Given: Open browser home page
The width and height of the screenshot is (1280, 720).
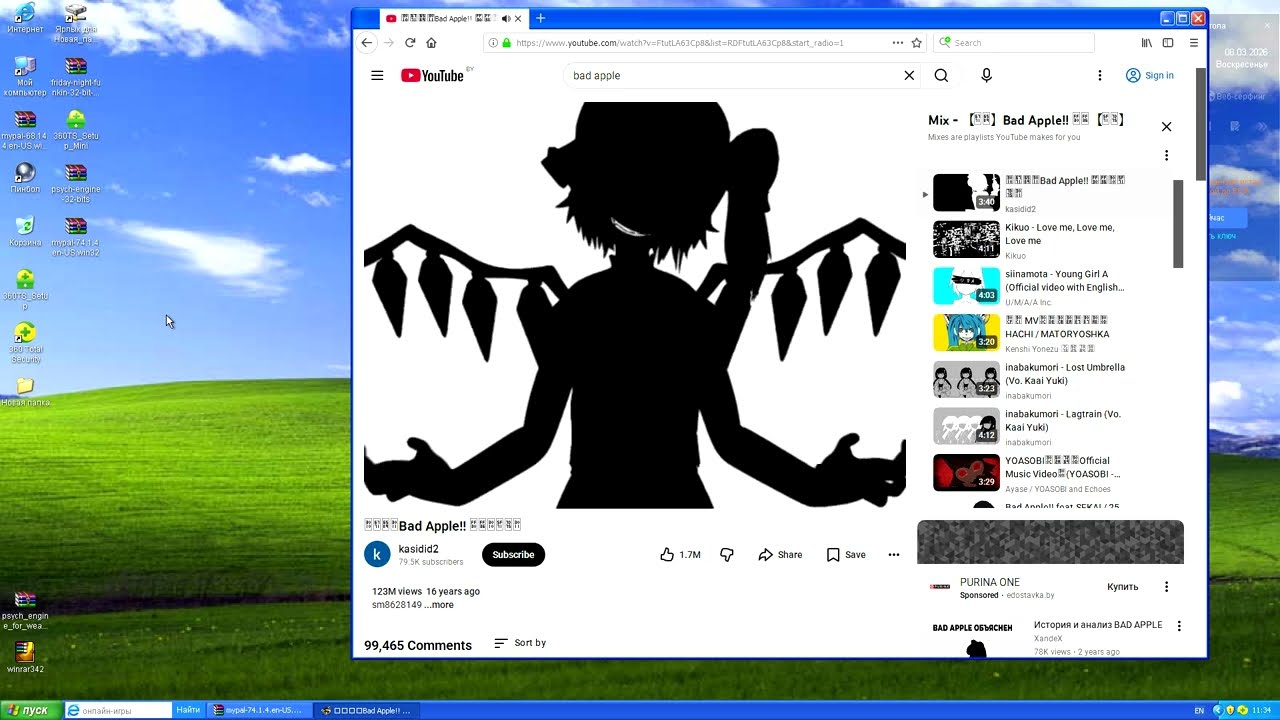Looking at the screenshot, I should (431, 43).
